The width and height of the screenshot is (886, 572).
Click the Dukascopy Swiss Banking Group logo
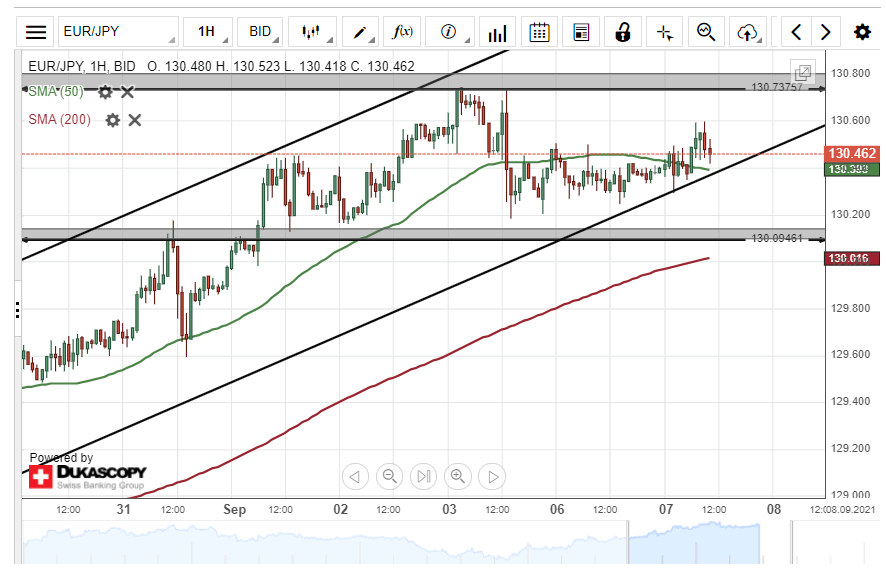[x=88, y=476]
